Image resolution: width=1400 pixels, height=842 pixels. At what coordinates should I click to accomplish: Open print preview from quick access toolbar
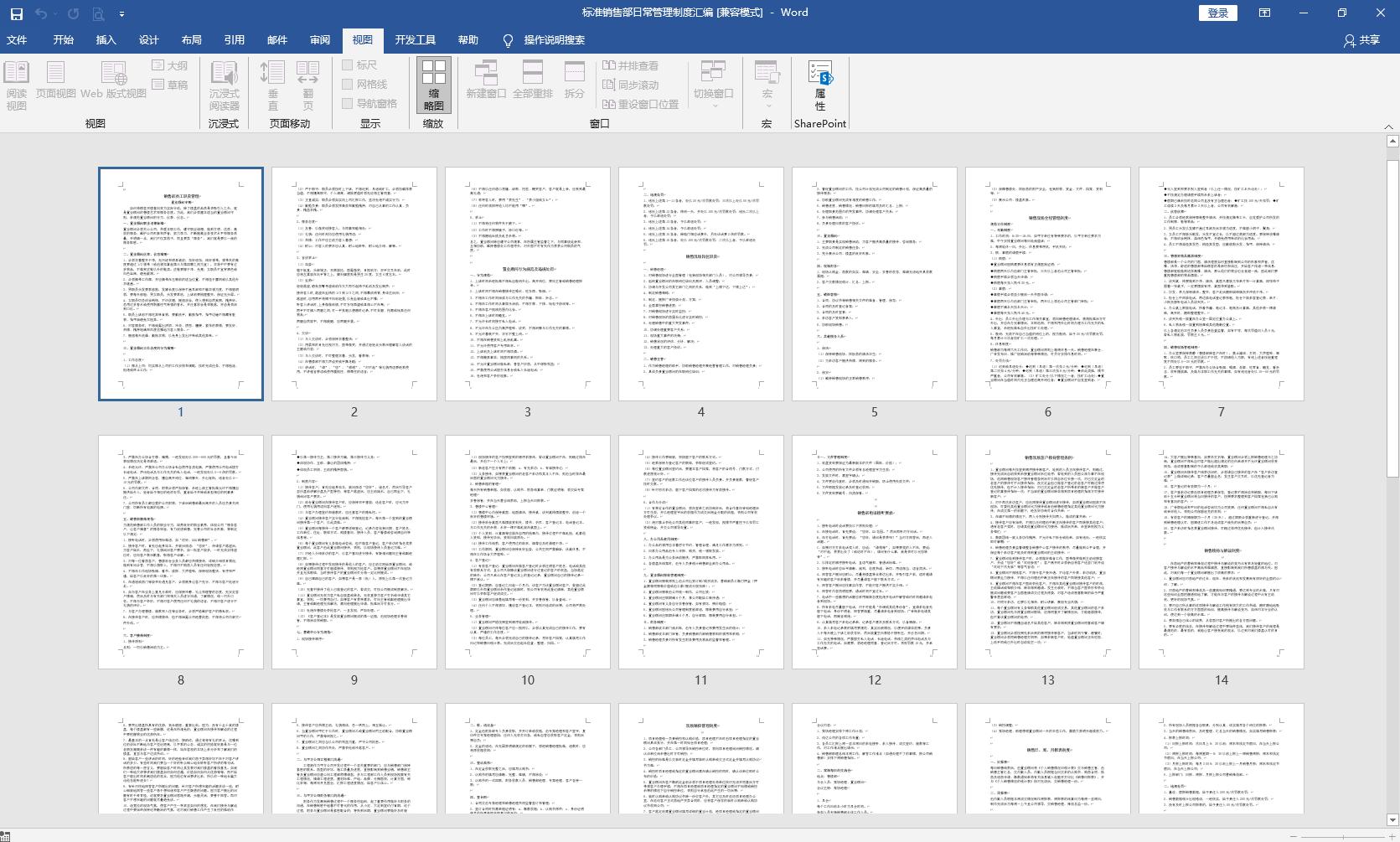coord(98,13)
